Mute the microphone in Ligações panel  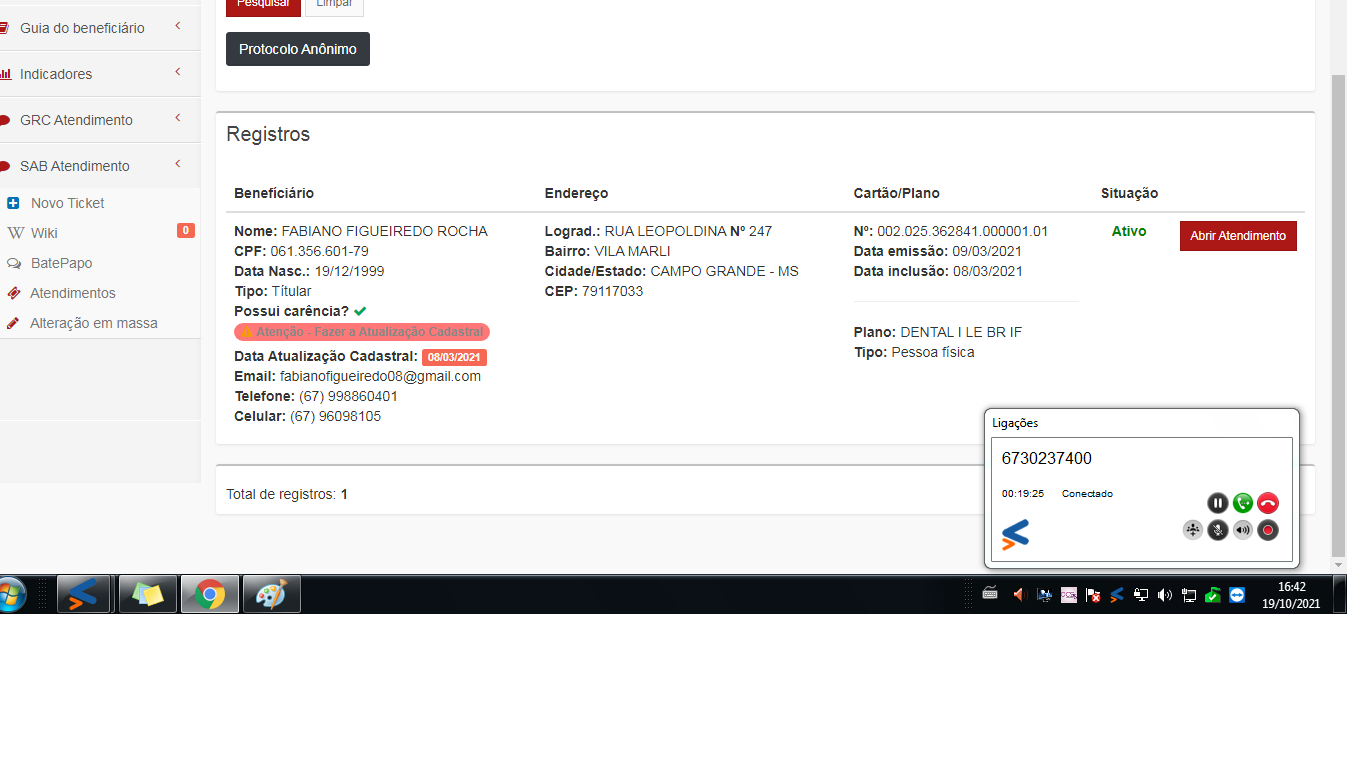pos(1217,530)
